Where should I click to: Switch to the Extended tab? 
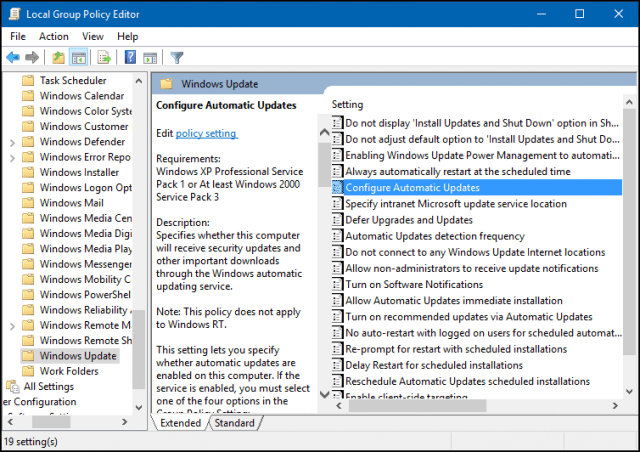click(x=180, y=423)
